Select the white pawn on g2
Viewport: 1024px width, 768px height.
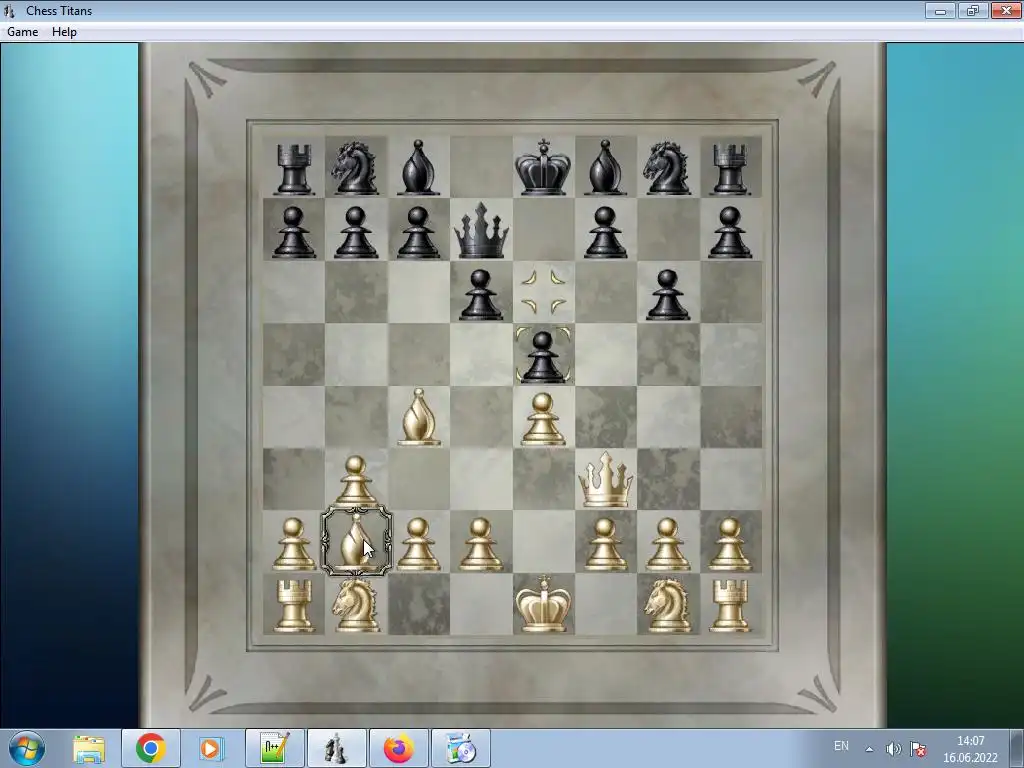(667, 544)
